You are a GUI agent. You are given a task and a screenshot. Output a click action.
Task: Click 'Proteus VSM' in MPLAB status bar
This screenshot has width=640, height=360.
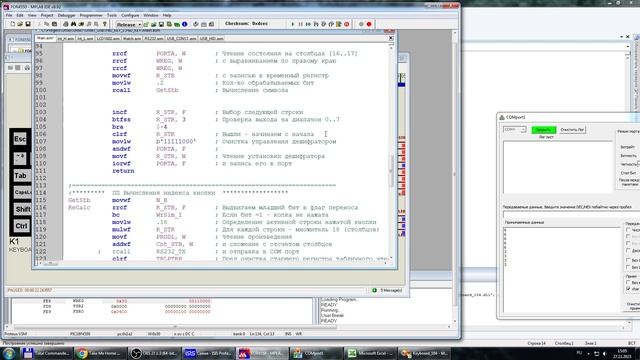(x=16, y=334)
